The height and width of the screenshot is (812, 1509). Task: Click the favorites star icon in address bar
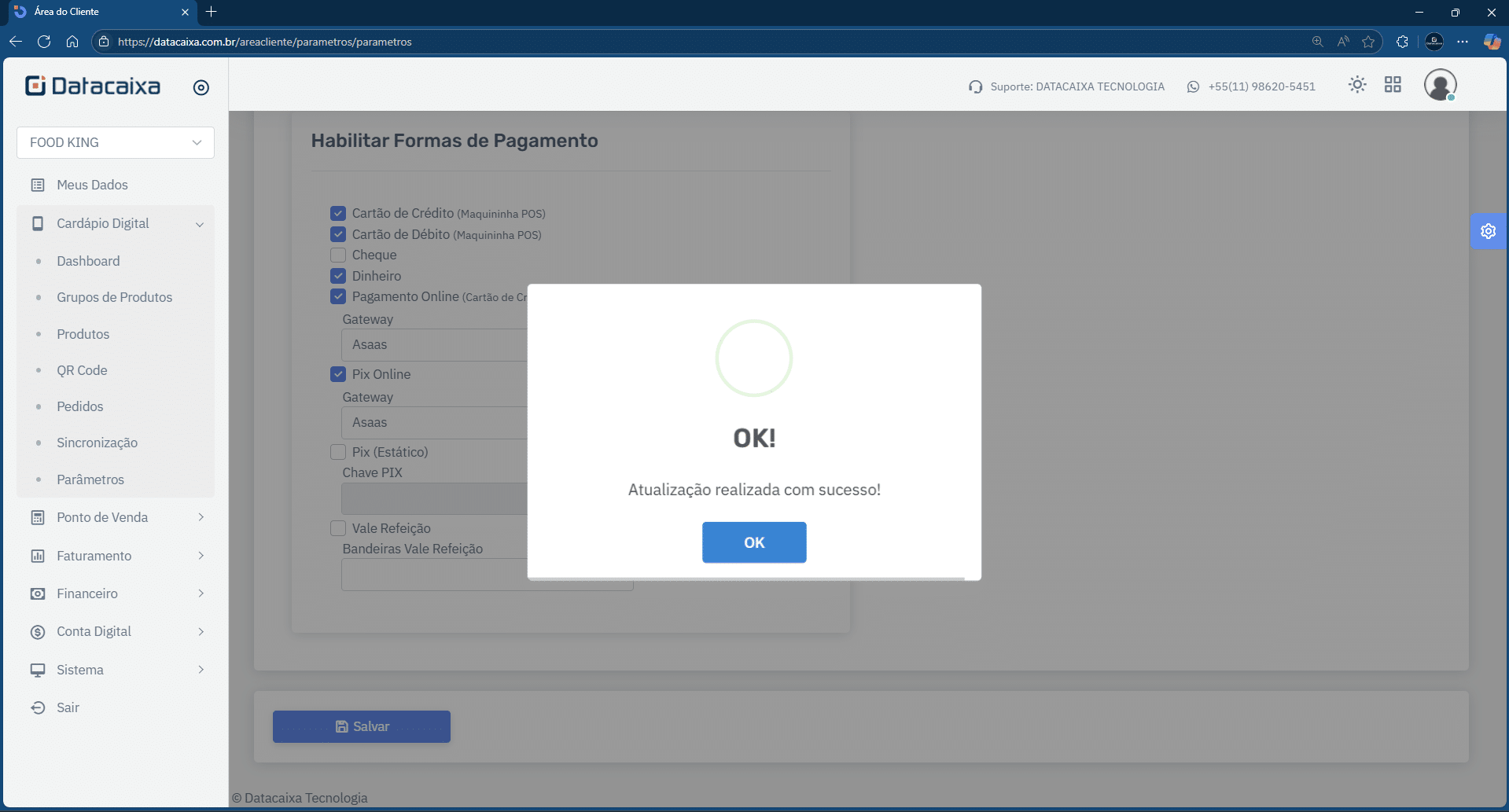(1368, 42)
